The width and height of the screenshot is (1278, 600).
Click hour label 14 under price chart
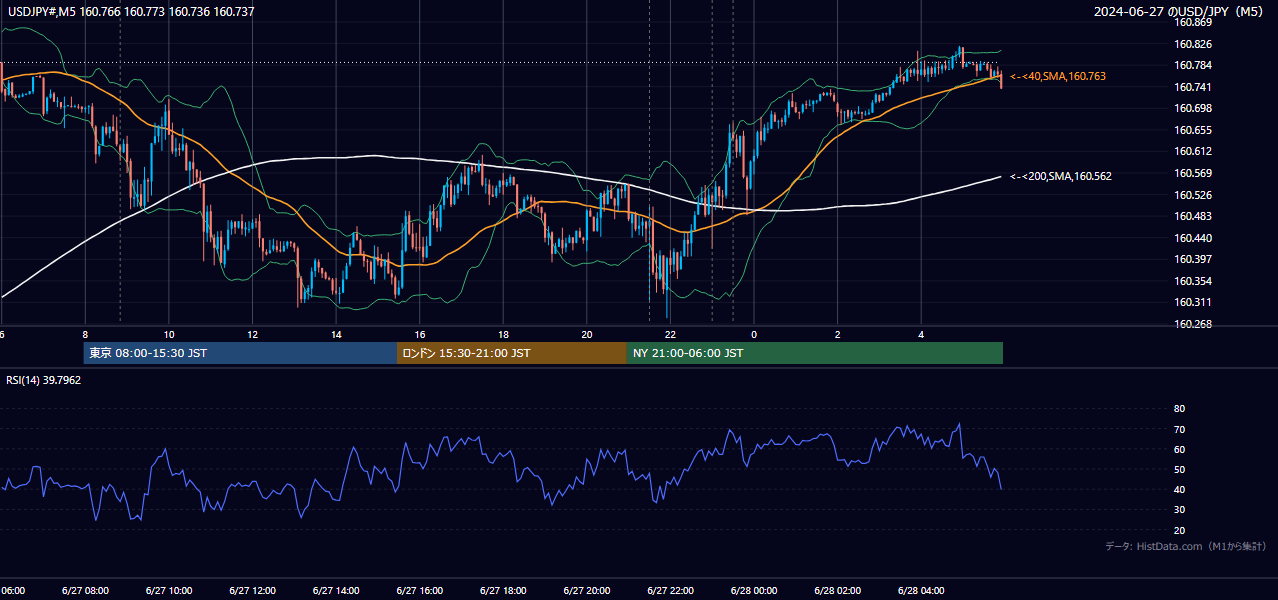pos(336,335)
